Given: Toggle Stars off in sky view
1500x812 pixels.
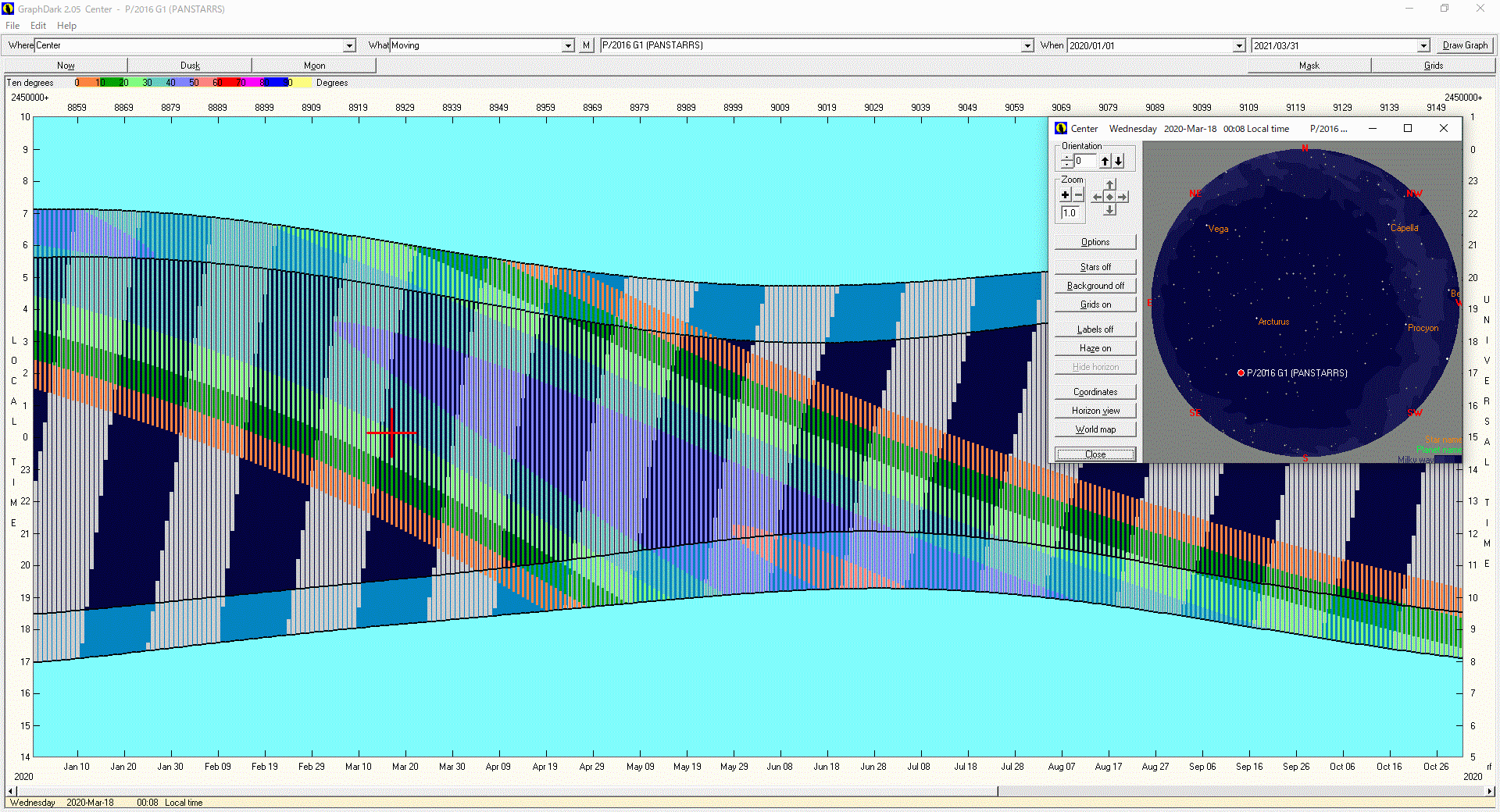Looking at the screenshot, I should pyautogui.click(x=1095, y=267).
